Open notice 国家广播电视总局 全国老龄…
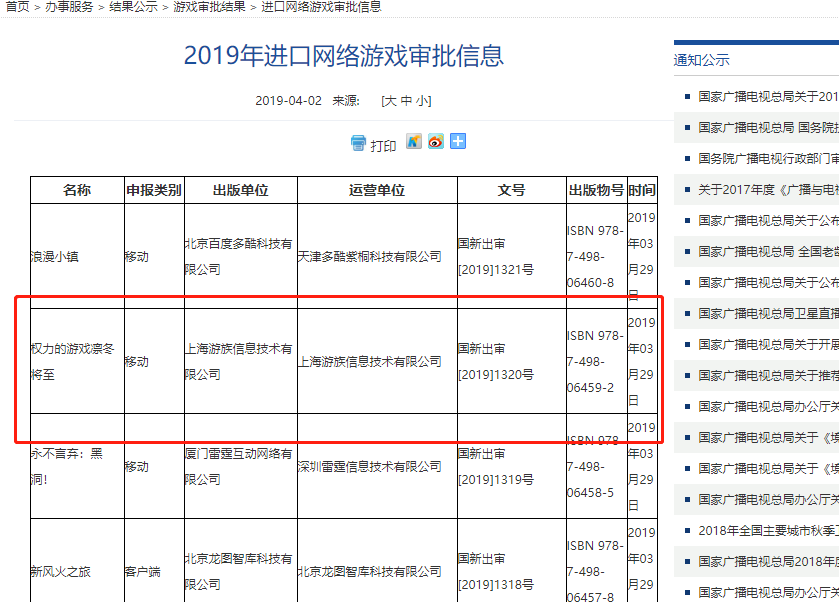Viewport: 839px width, 602px height. (x=768, y=252)
